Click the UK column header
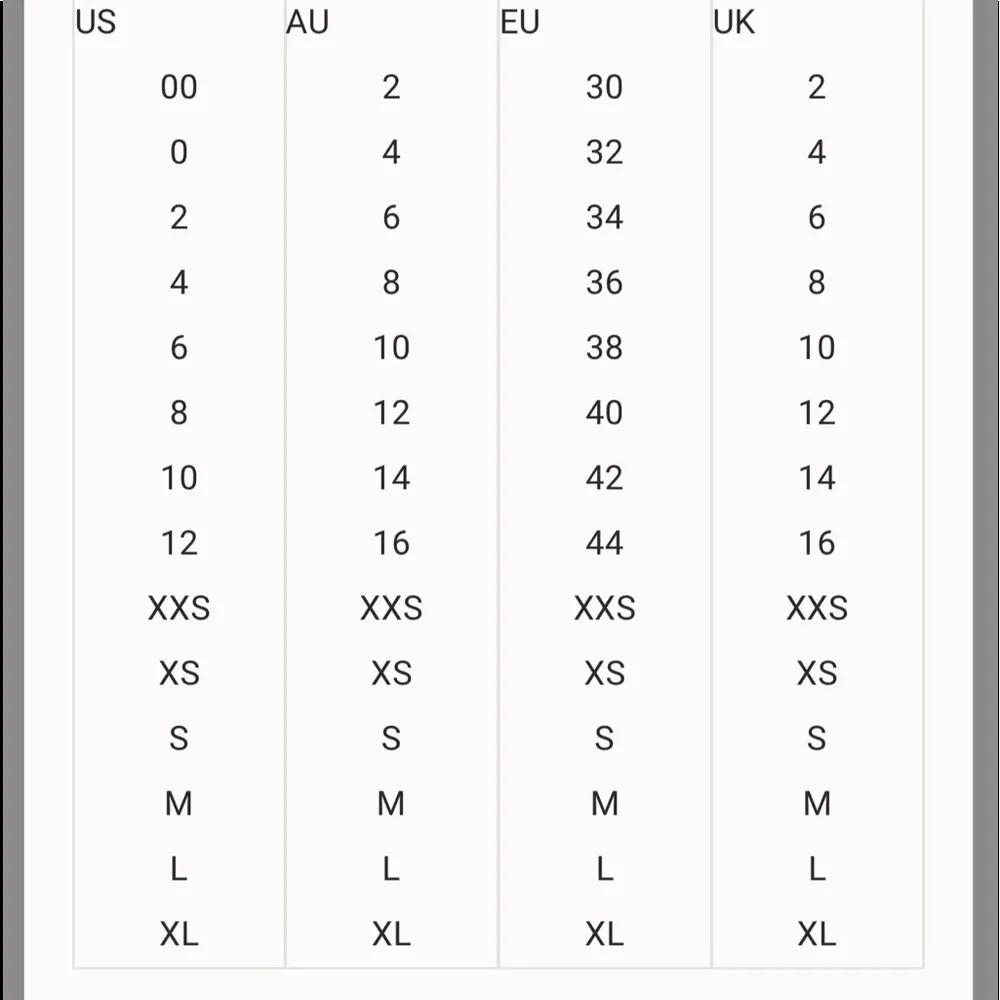1000x1000 pixels. click(x=734, y=22)
